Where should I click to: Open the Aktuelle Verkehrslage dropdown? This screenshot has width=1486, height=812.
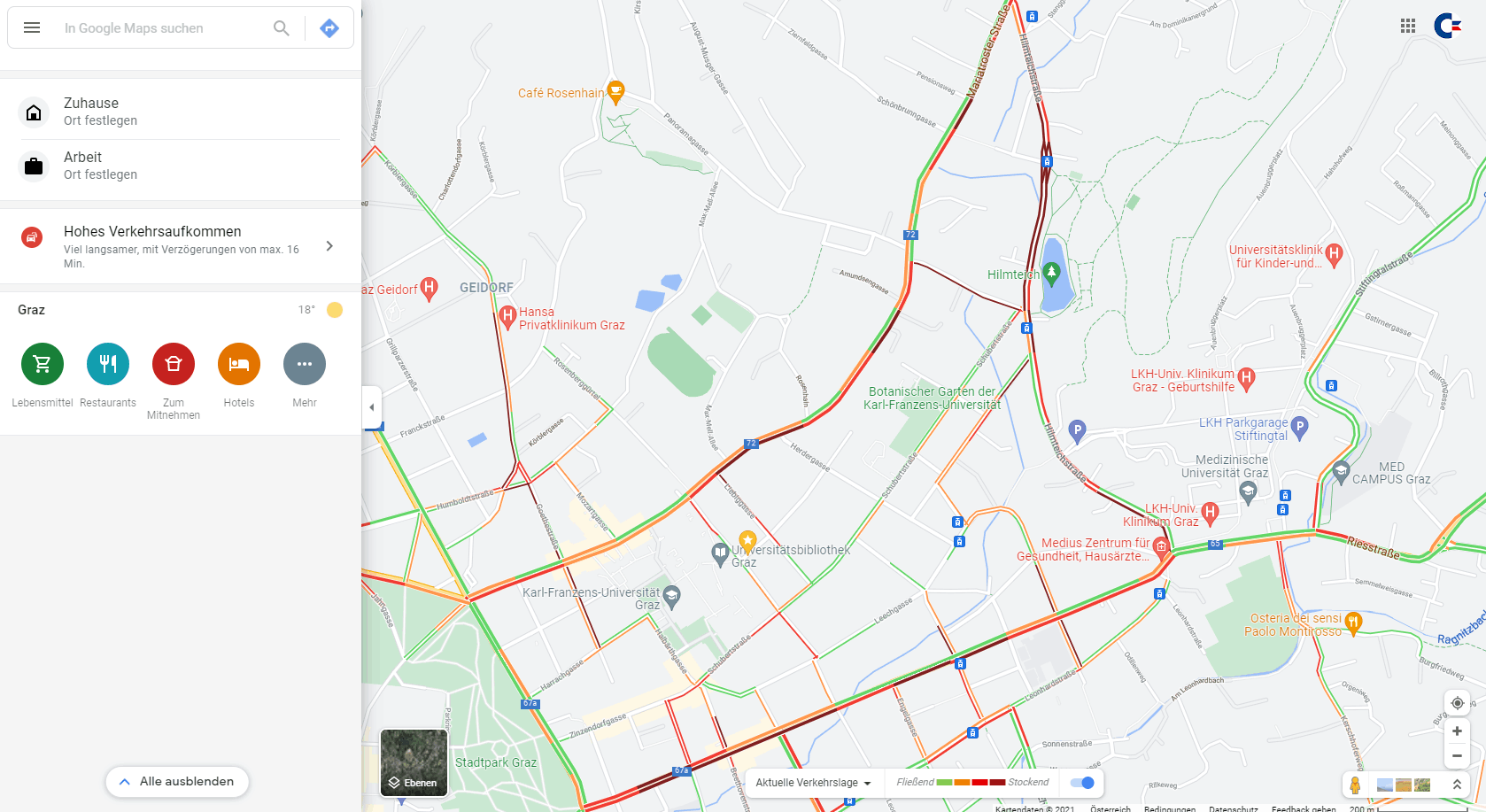coord(813,783)
